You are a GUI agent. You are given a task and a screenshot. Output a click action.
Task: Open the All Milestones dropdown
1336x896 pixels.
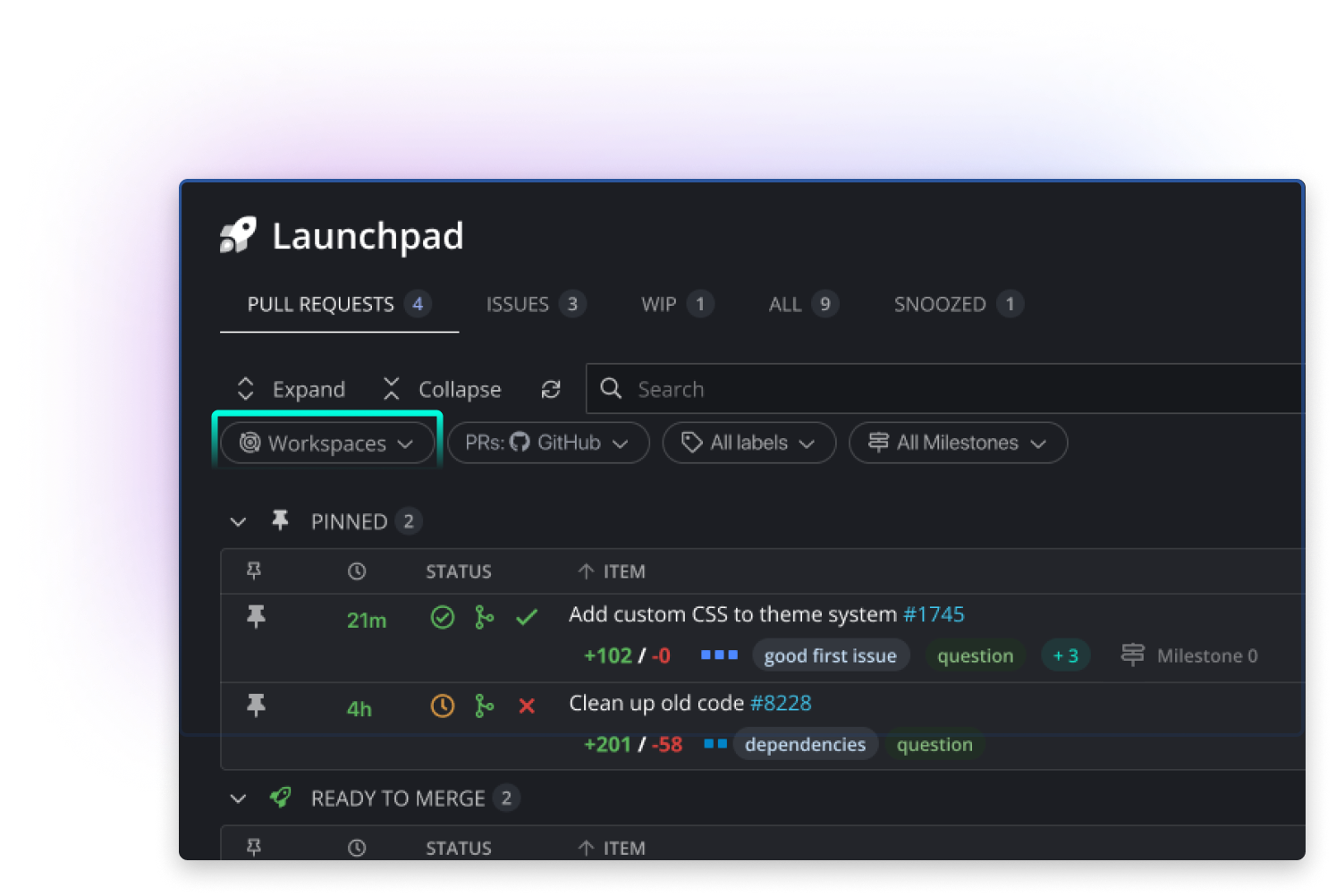[x=957, y=443]
